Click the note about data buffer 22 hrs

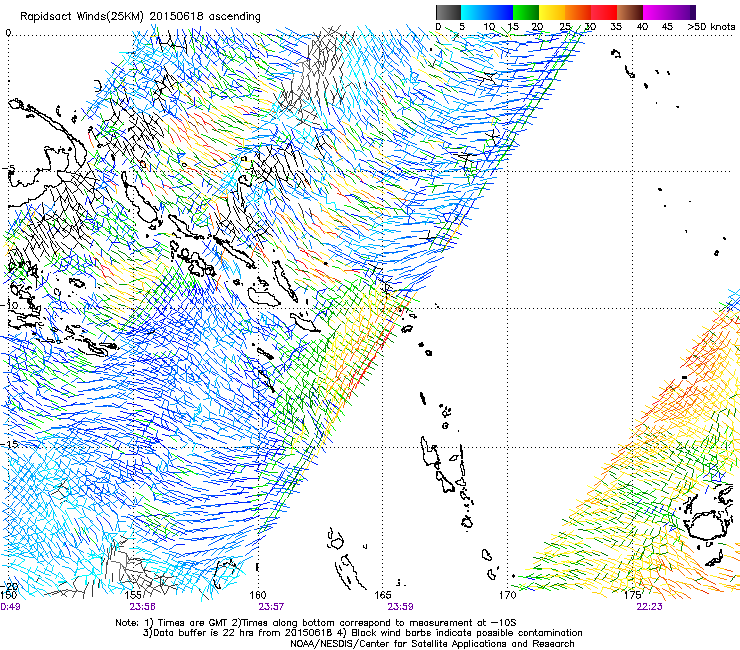pyautogui.click(x=362, y=633)
